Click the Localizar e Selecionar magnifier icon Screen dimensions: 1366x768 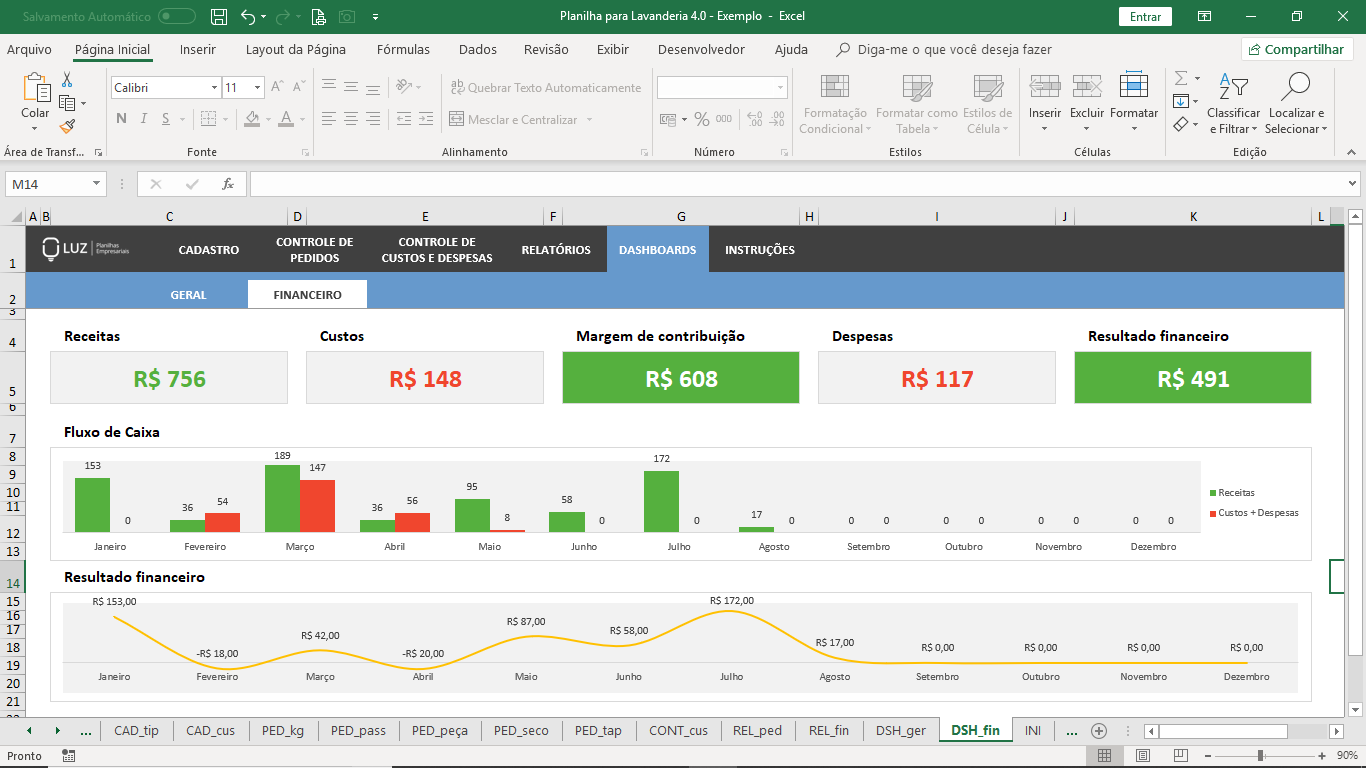coord(1295,87)
